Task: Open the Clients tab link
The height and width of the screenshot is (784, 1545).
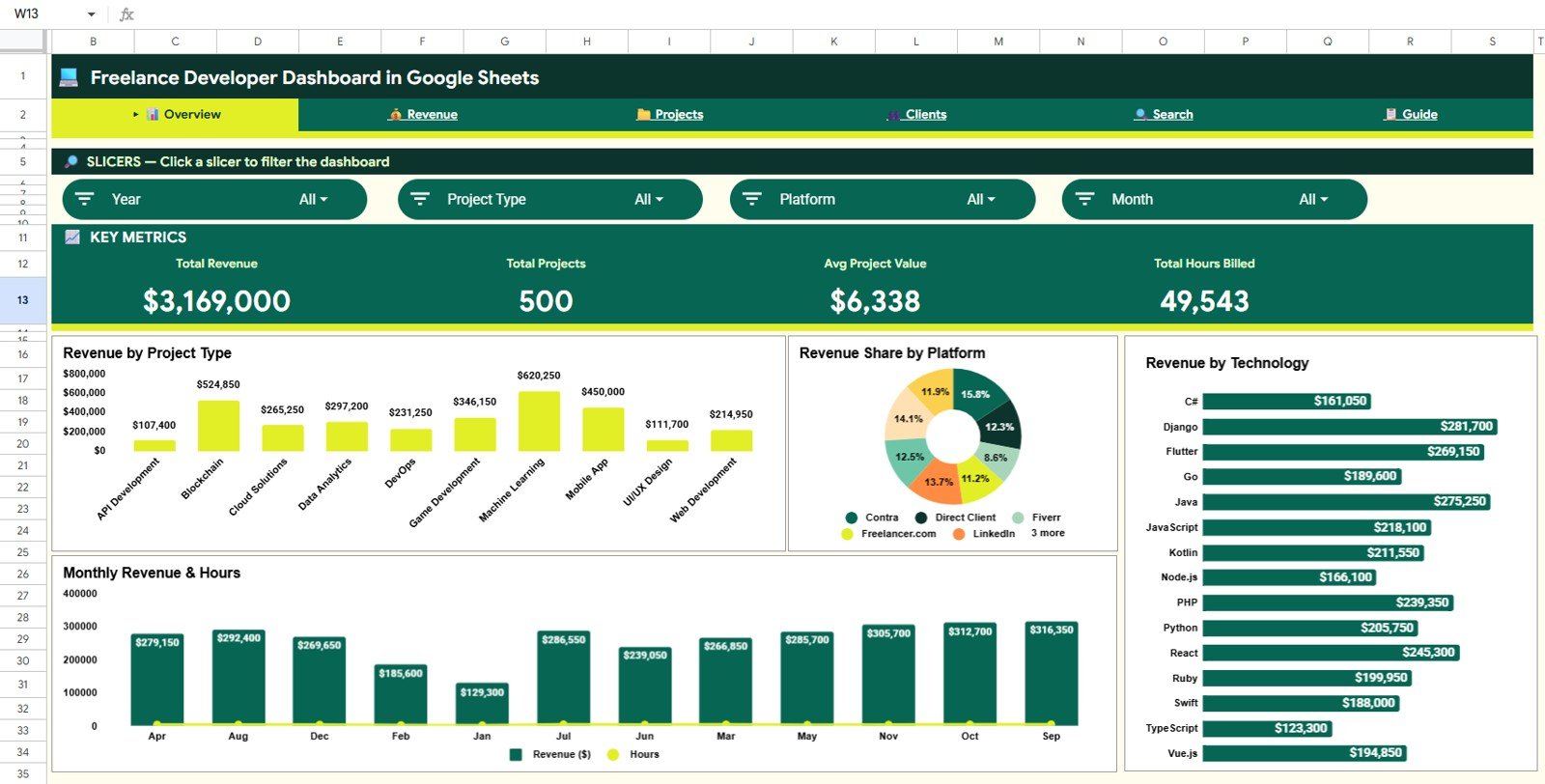Action: point(925,114)
